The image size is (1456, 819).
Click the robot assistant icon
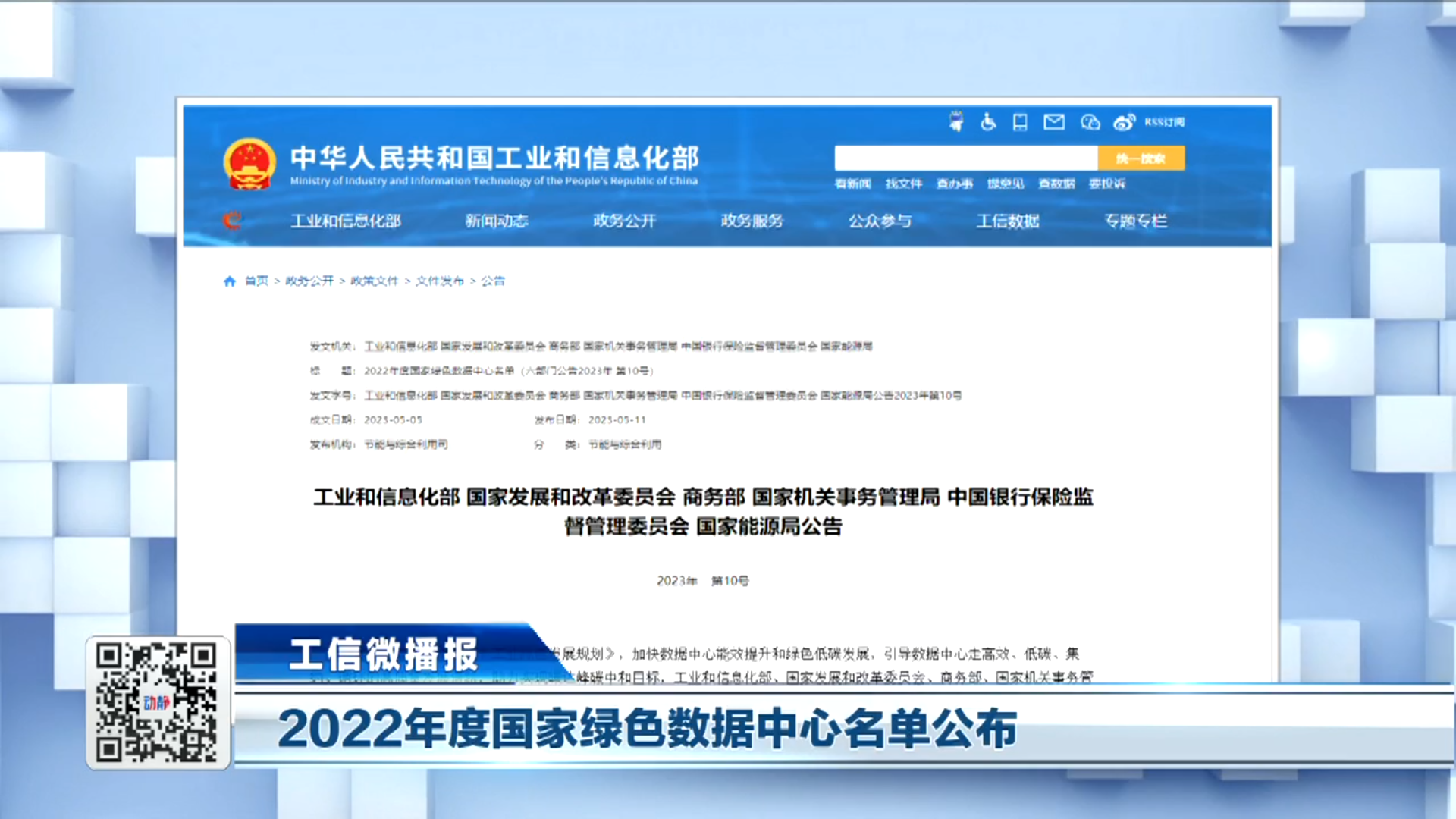click(x=956, y=121)
